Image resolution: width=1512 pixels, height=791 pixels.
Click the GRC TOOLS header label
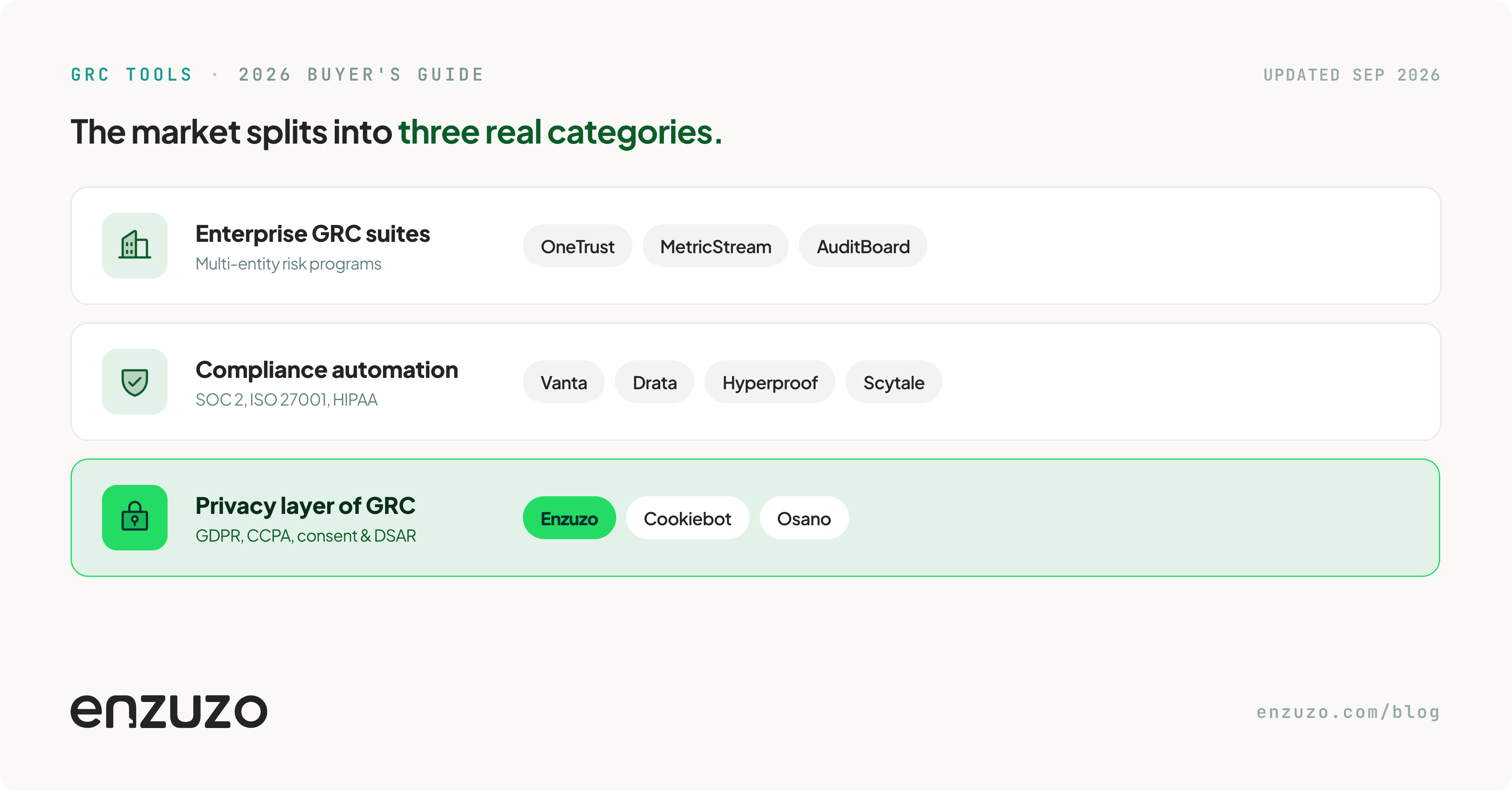[x=132, y=74]
